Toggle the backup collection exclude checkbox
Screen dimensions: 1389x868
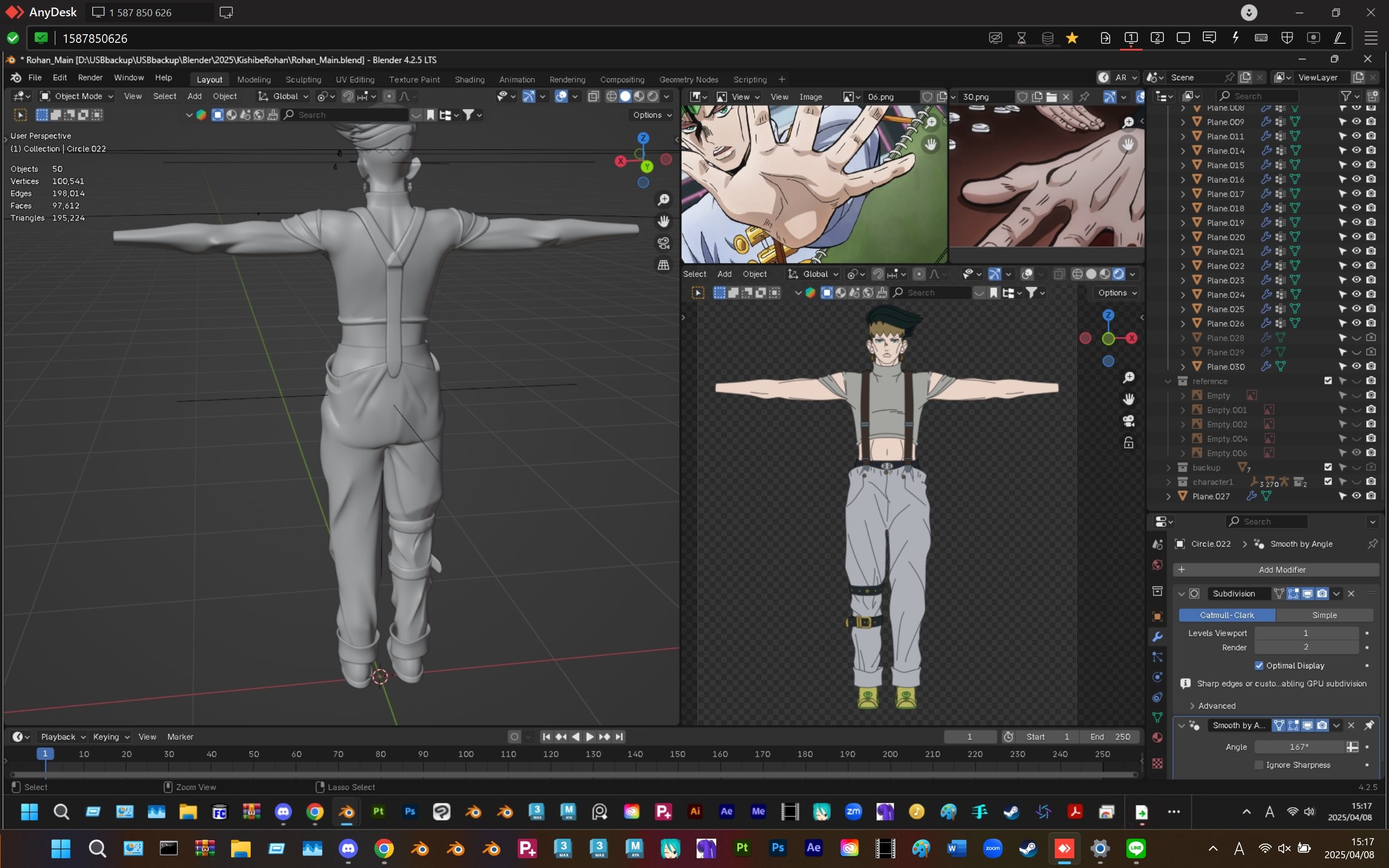point(1328,467)
